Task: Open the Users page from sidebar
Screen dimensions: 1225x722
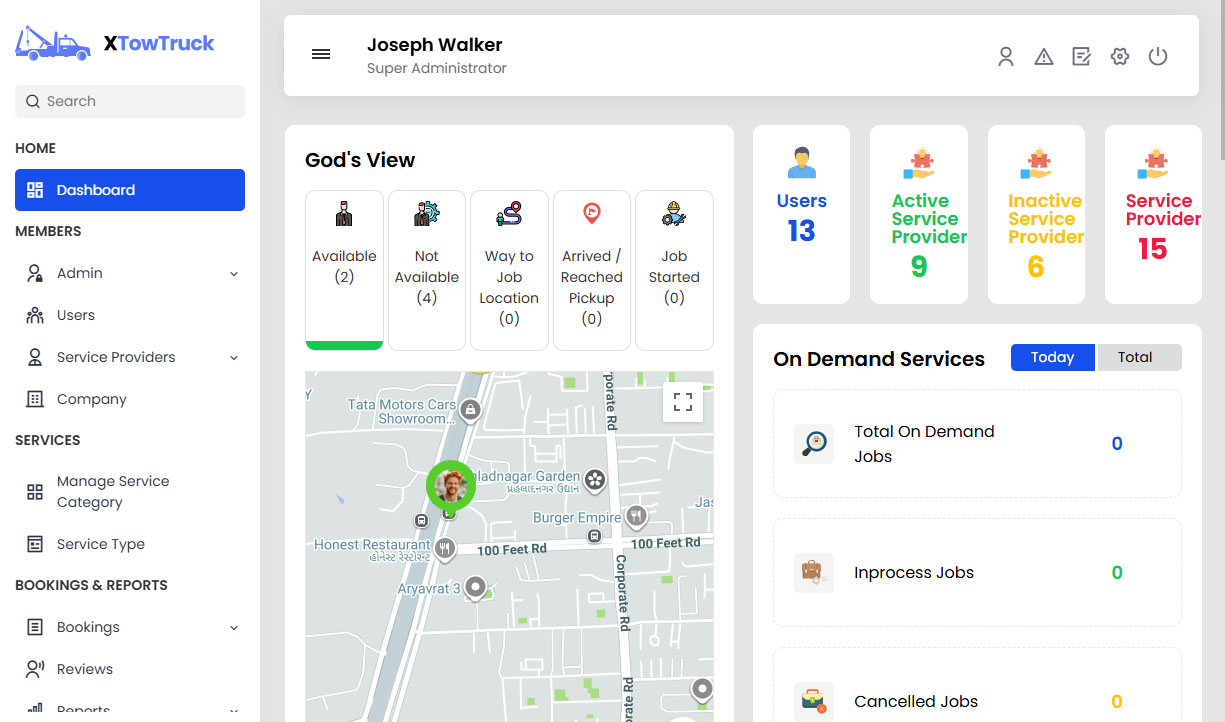Action: tap(75, 314)
